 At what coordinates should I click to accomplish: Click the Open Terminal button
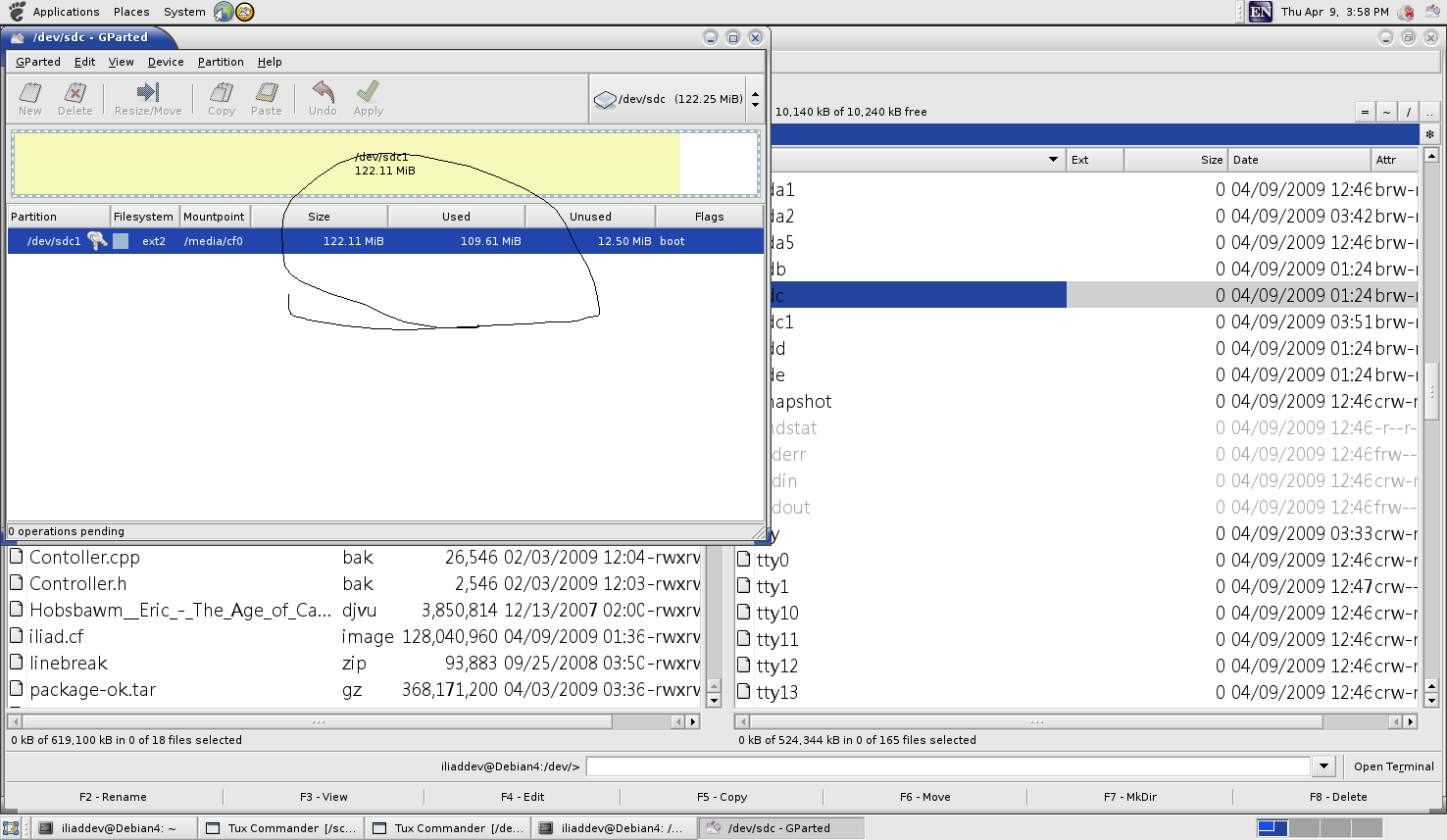point(1393,766)
